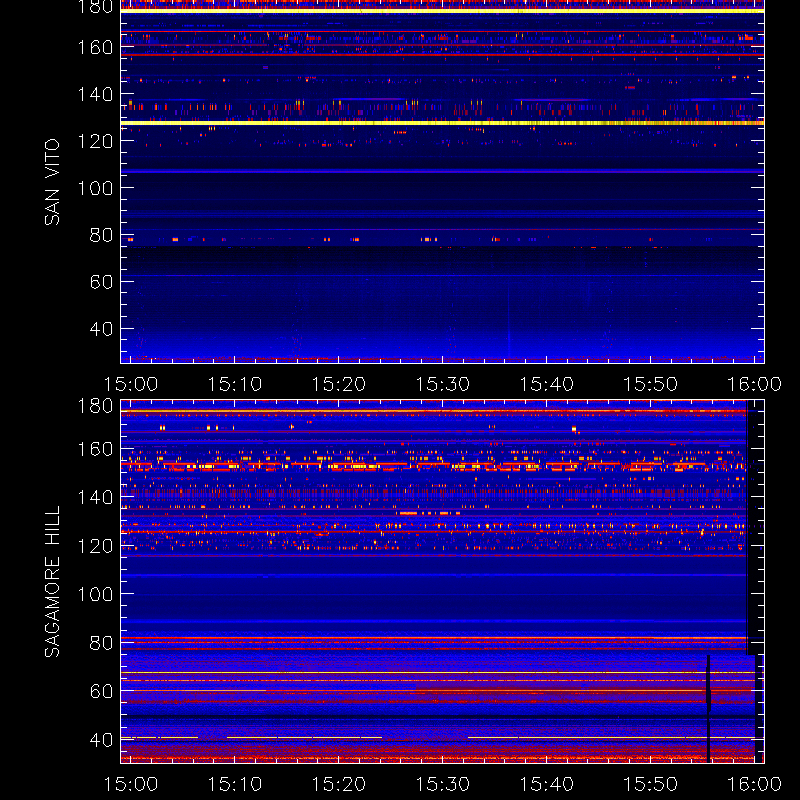Click the 15:40 time label under San Vito plot
This screenshot has width=800, height=800.
[546, 384]
